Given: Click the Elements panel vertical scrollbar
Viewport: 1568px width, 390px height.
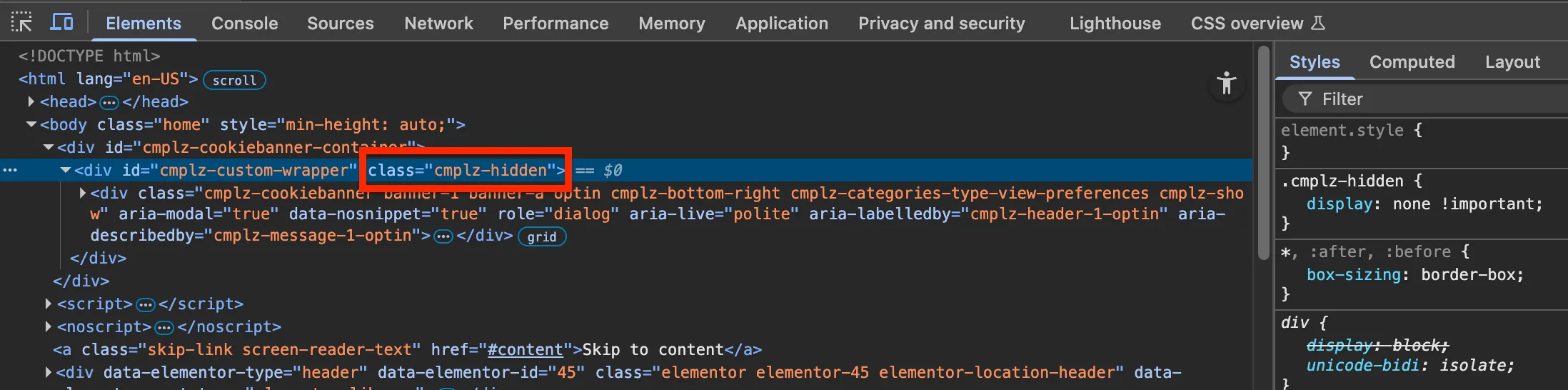Looking at the screenshot, I should [1263, 214].
